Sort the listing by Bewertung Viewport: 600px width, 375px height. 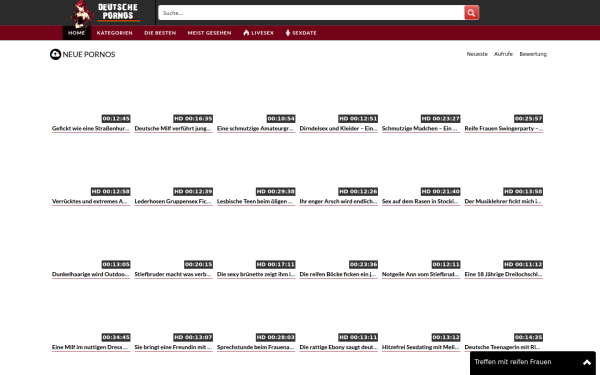coord(533,54)
